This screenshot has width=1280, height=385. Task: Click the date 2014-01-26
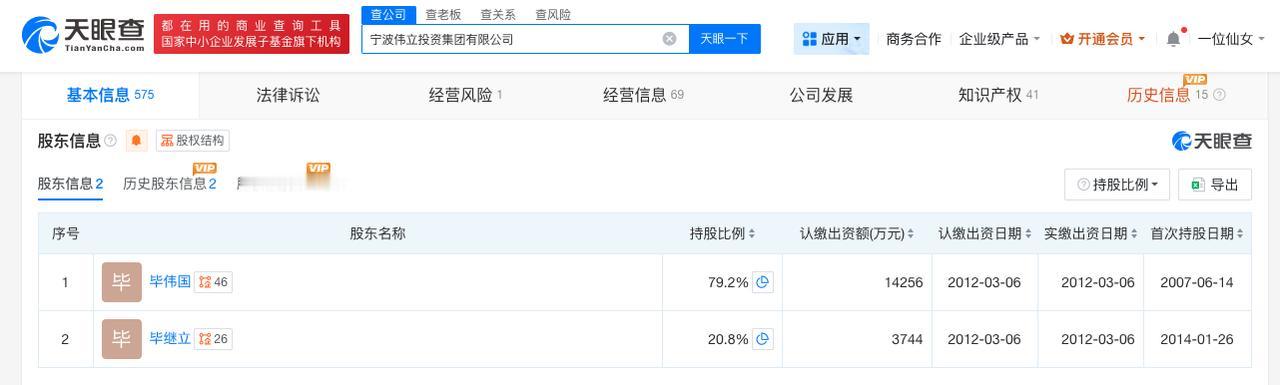click(1197, 339)
